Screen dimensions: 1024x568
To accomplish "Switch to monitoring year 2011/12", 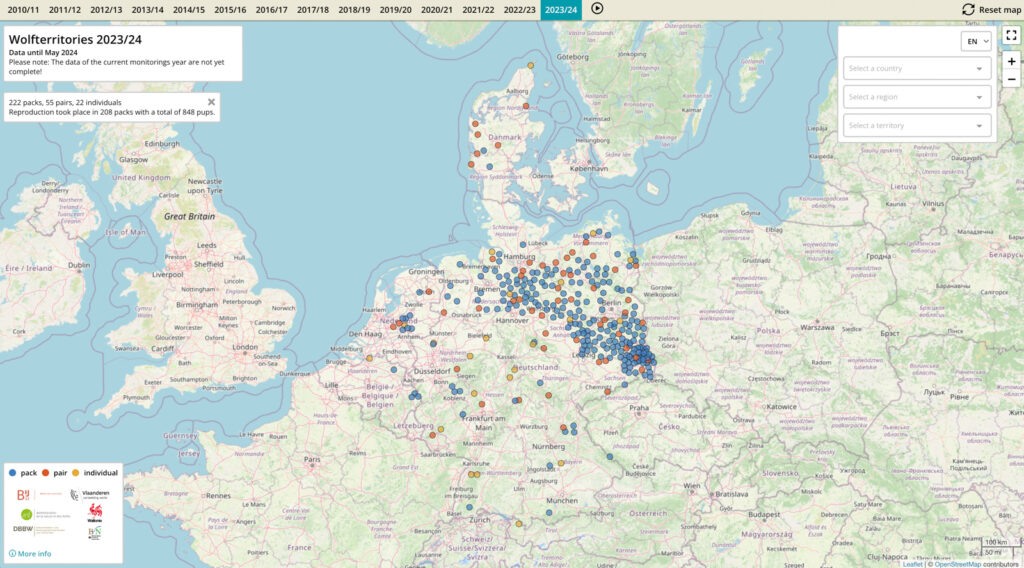I will click(x=65, y=10).
